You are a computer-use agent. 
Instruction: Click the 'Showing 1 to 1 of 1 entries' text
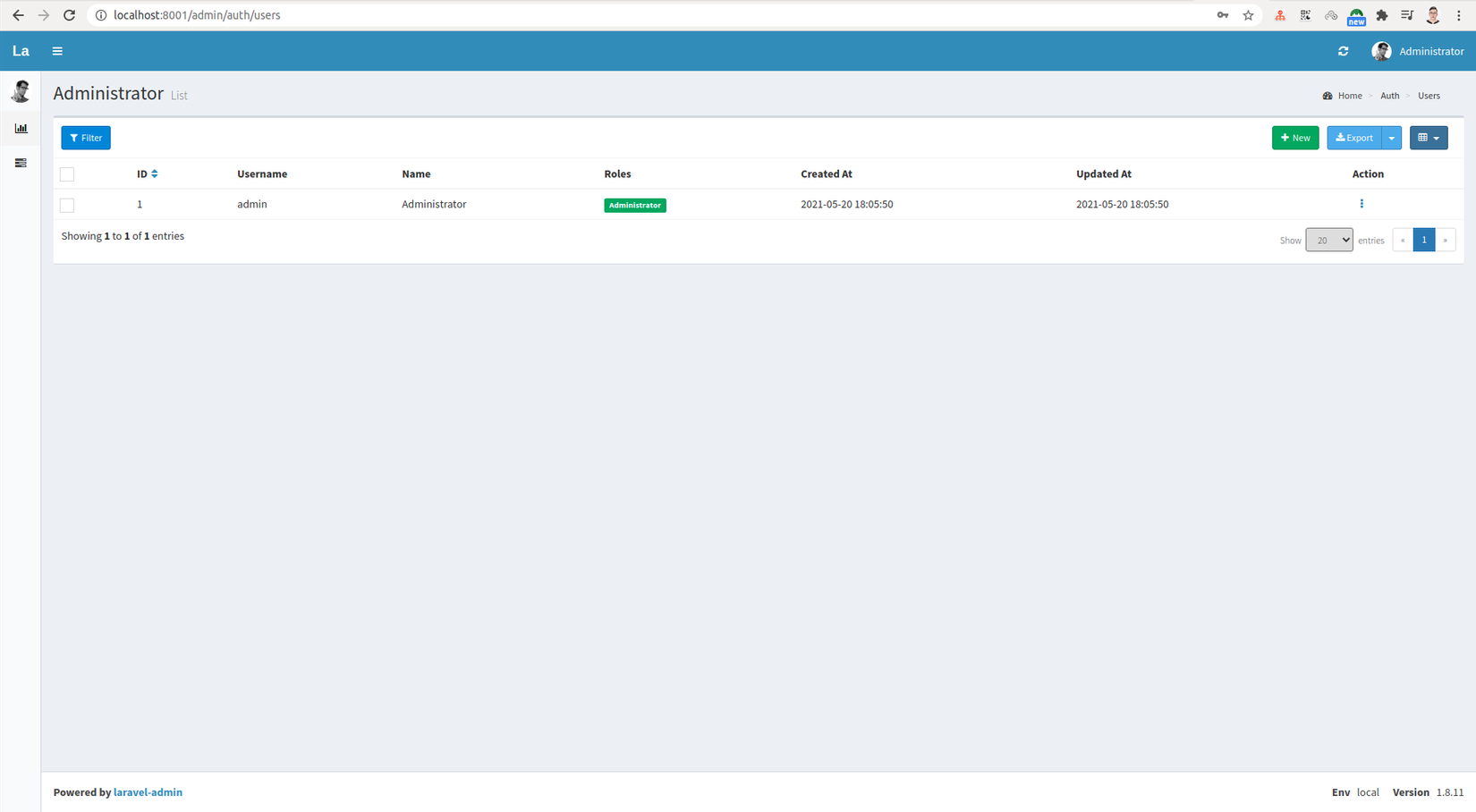pyautogui.click(x=123, y=236)
